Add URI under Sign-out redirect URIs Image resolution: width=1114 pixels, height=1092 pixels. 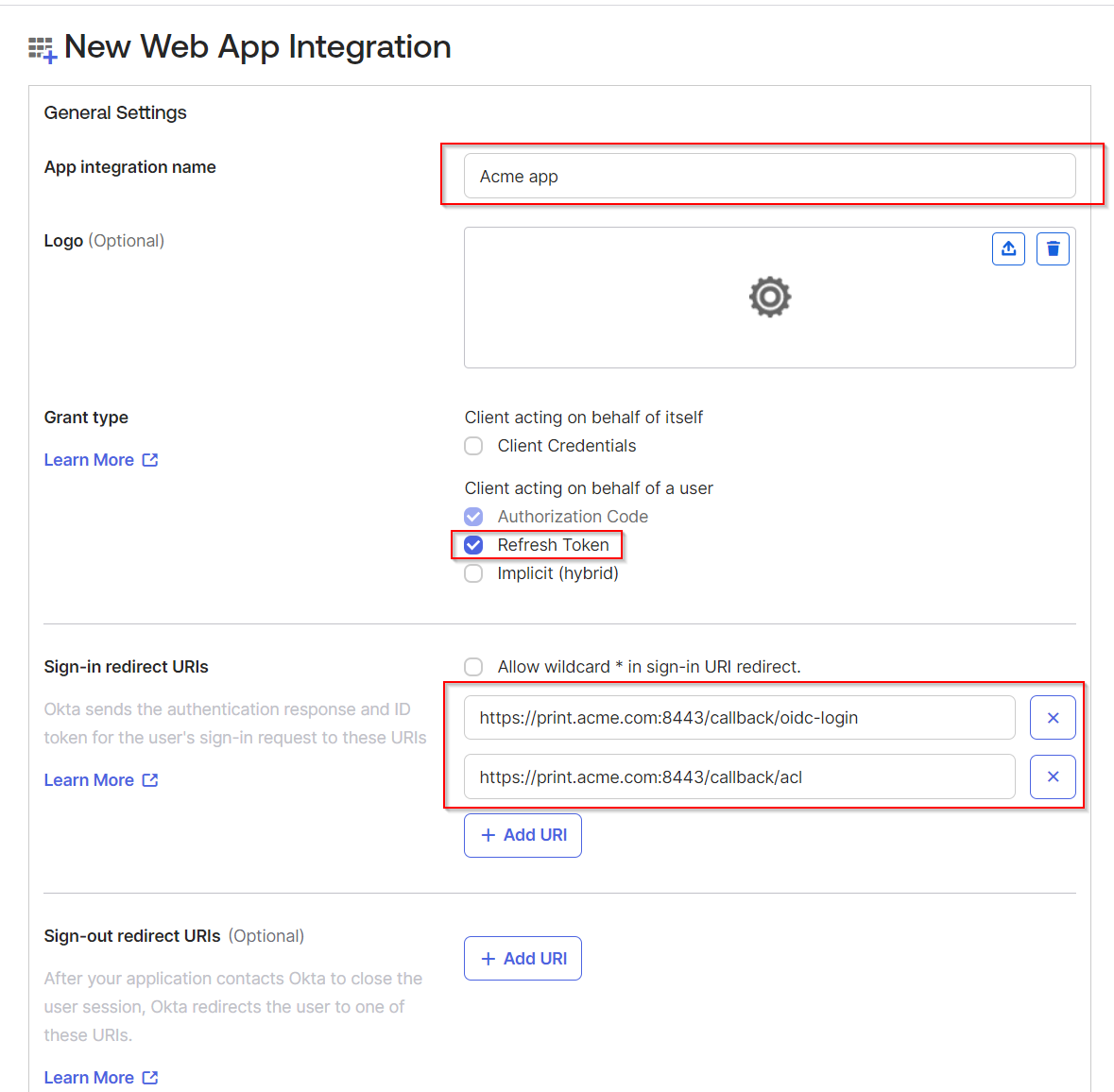tap(523, 959)
